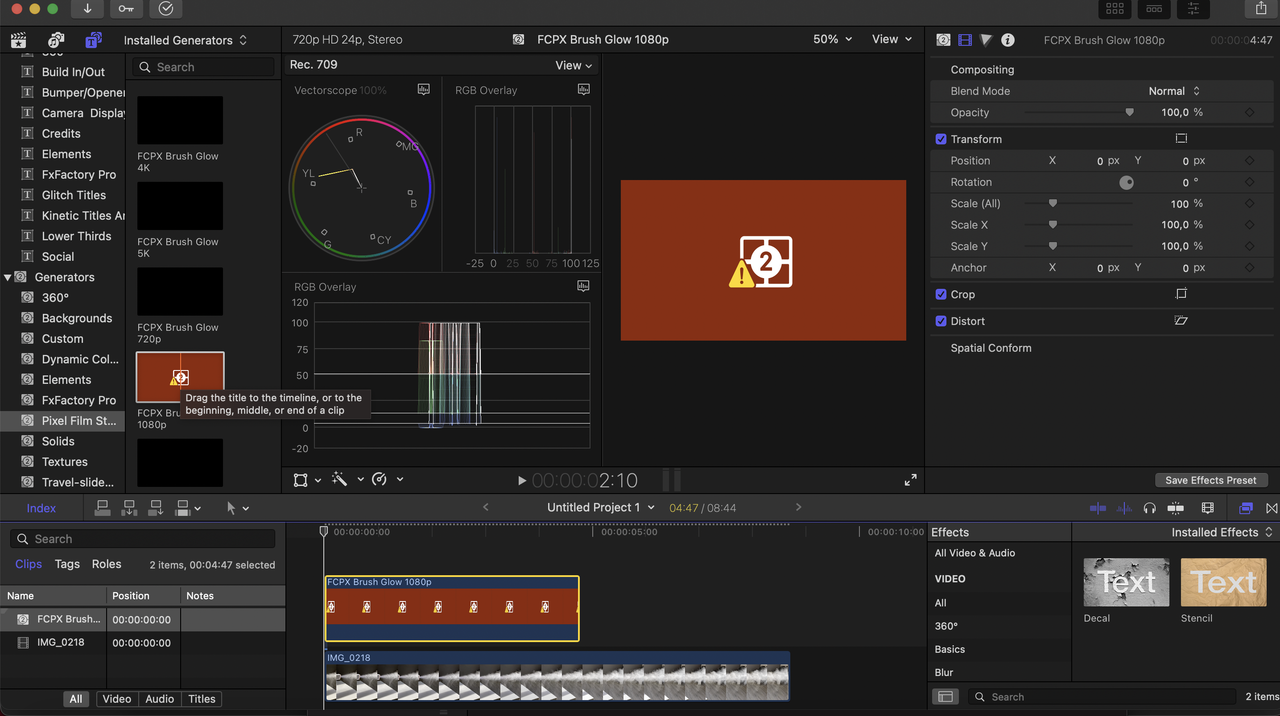Click the fullscreen viewer expand arrows icon
This screenshot has height=716, width=1280.
click(910, 480)
